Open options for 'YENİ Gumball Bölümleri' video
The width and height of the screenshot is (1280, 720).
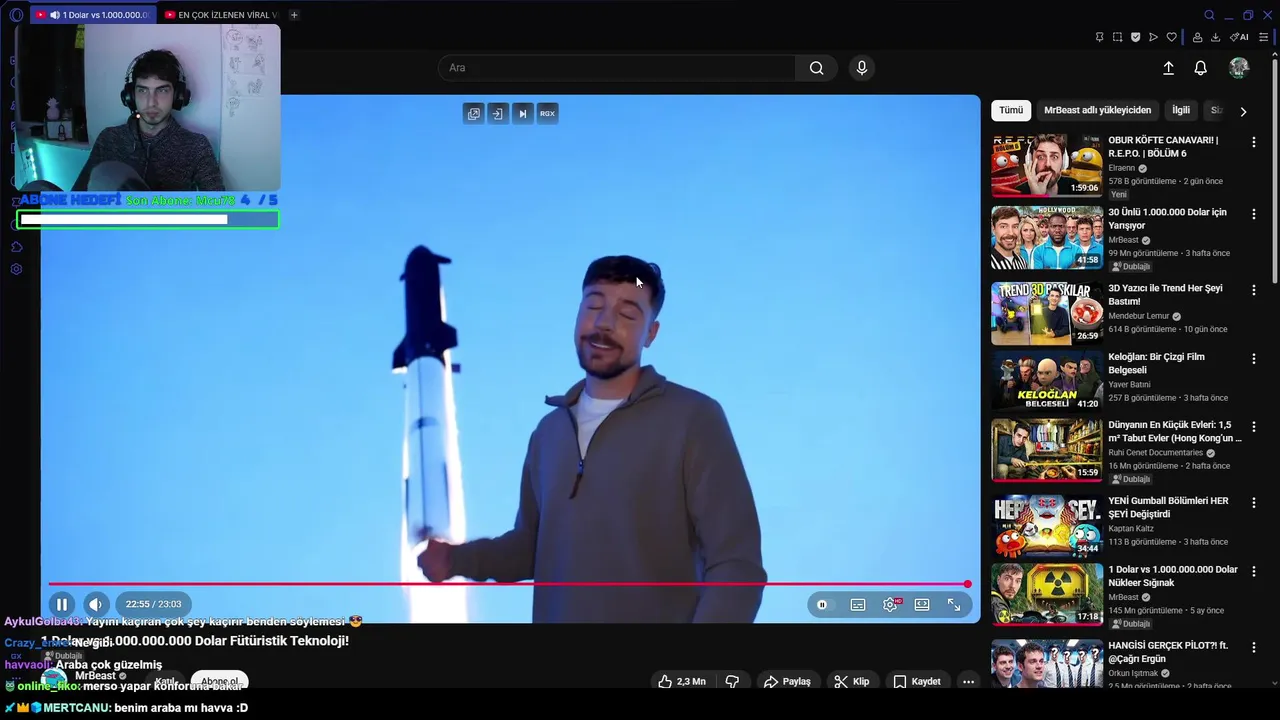pos(1254,503)
